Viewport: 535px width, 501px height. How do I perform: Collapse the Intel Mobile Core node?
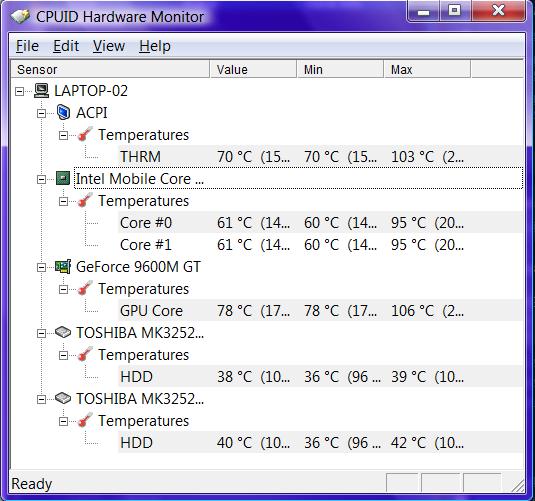(41, 179)
